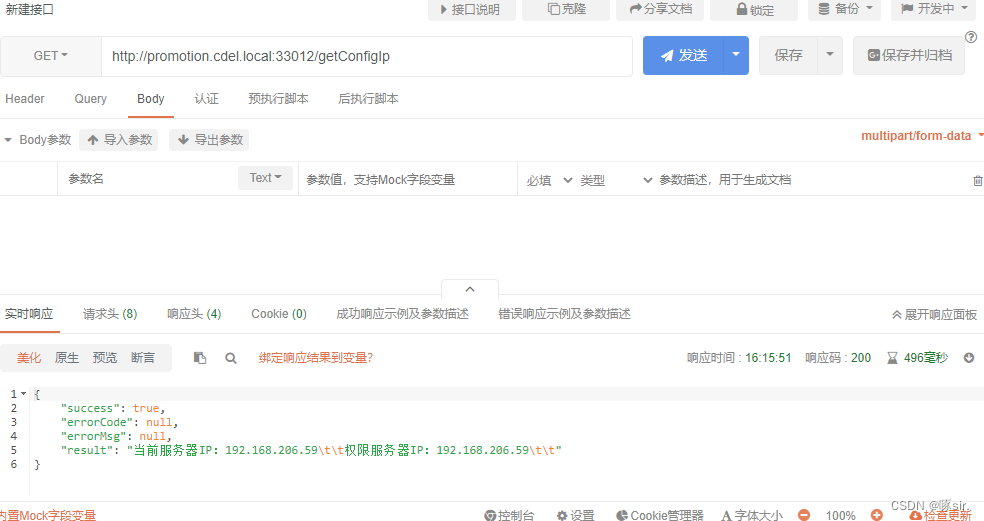
Task: Open the send button dropdown arrow
Action: tap(736, 55)
